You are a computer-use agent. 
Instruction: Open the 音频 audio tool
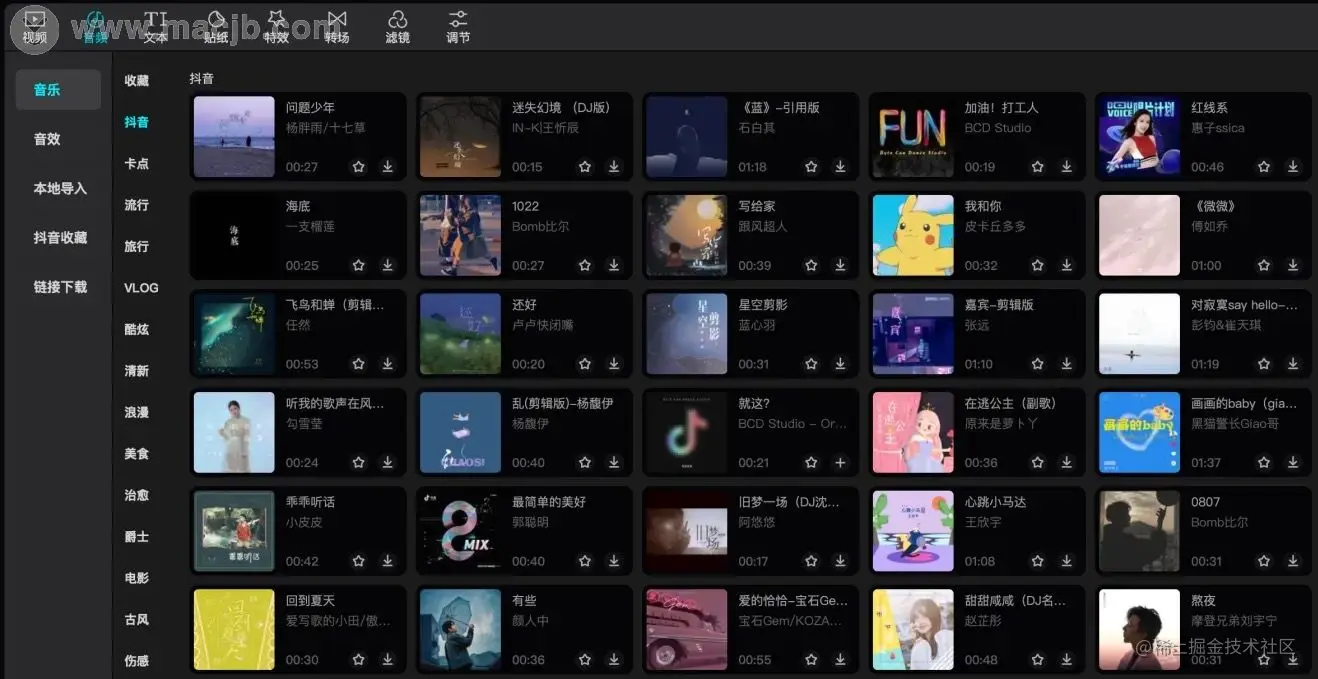(95, 27)
